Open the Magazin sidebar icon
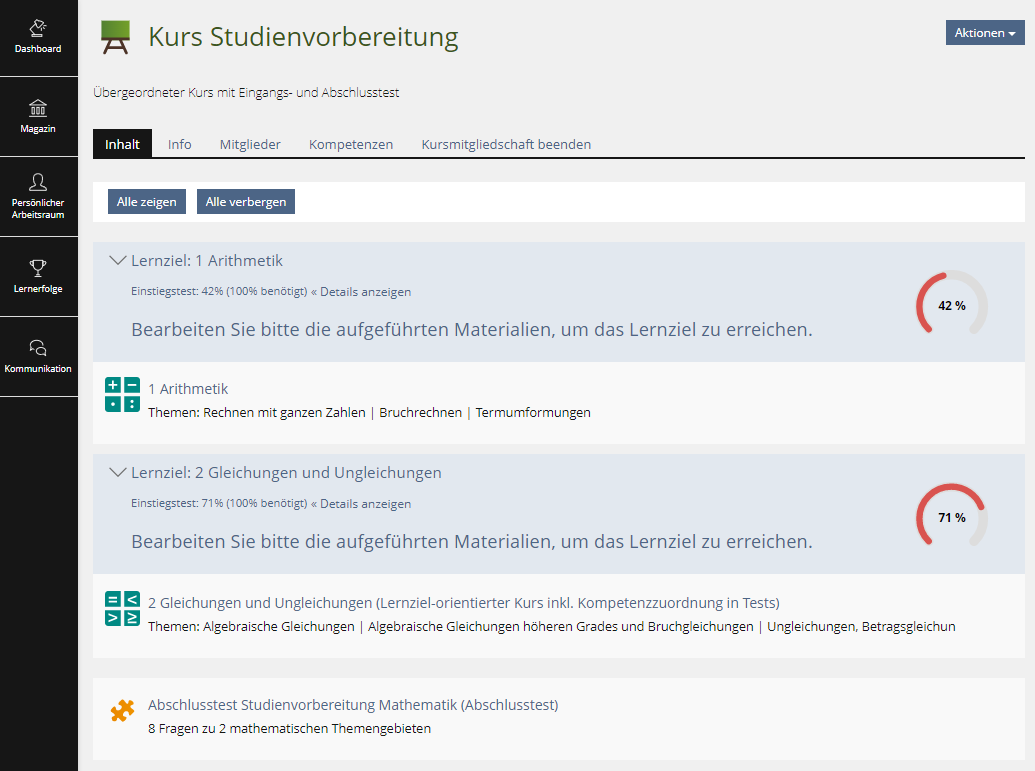The width and height of the screenshot is (1035, 771). (x=37, y=116)
